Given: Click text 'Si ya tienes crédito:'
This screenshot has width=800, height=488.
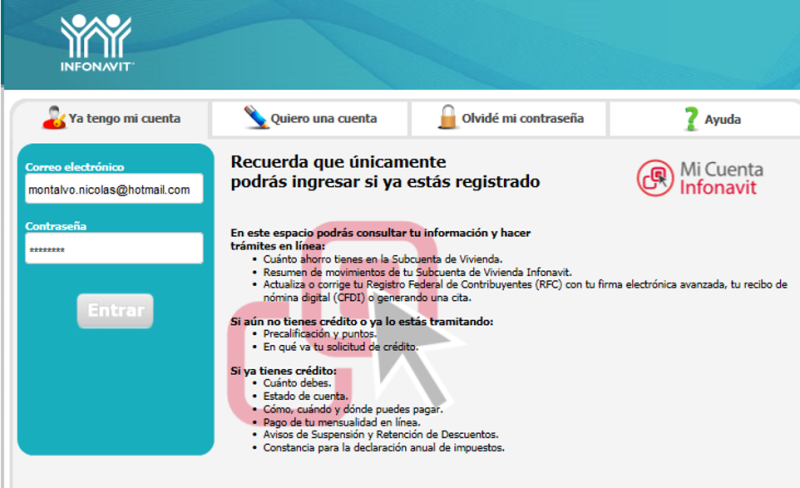Looking at the screenshot, I should (283, 371).
